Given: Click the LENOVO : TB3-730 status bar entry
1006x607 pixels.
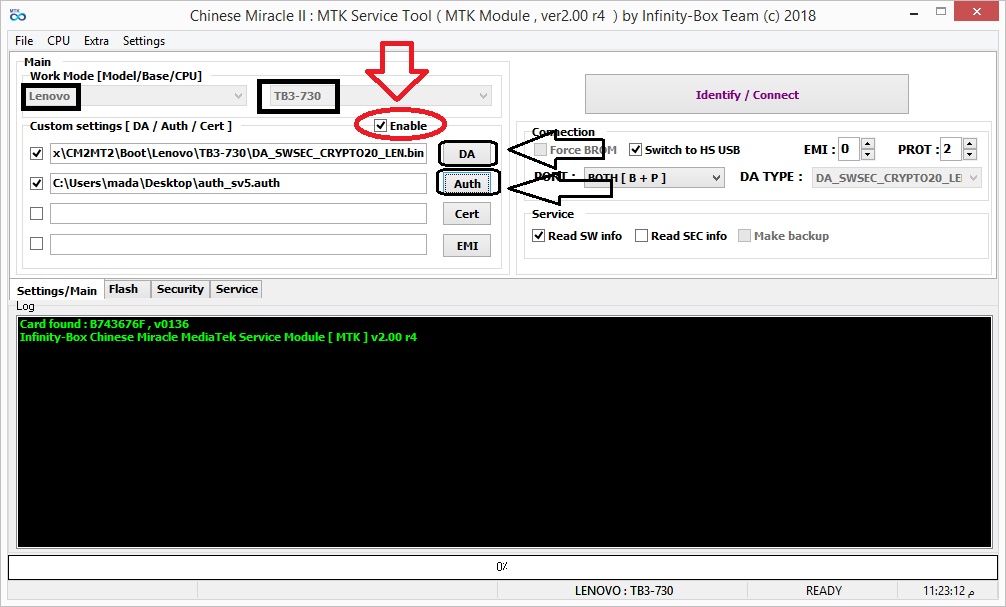Looking at the screenshot, I should pyautogui.click(x=624, y=590).
